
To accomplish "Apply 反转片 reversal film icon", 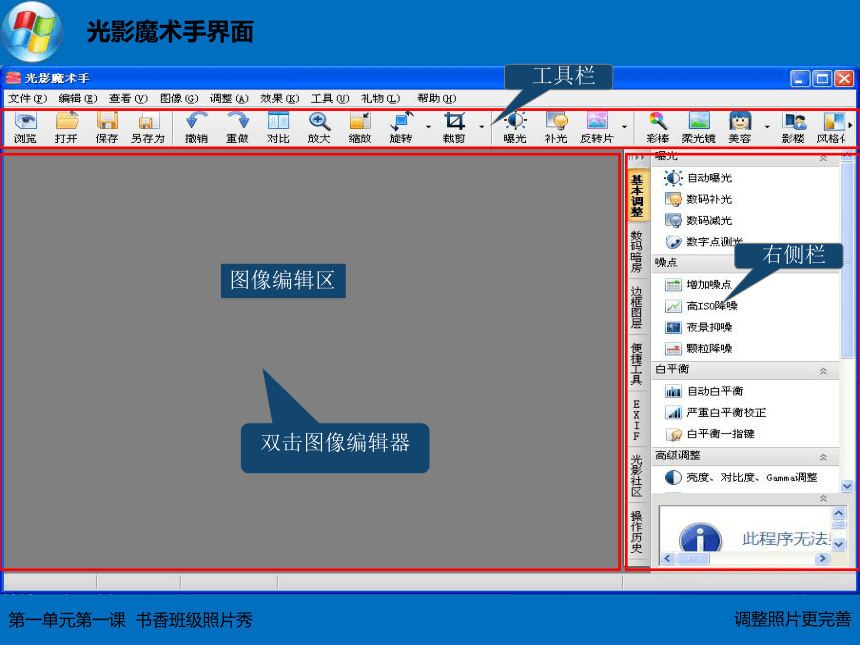I will click(x=597, y=127).
